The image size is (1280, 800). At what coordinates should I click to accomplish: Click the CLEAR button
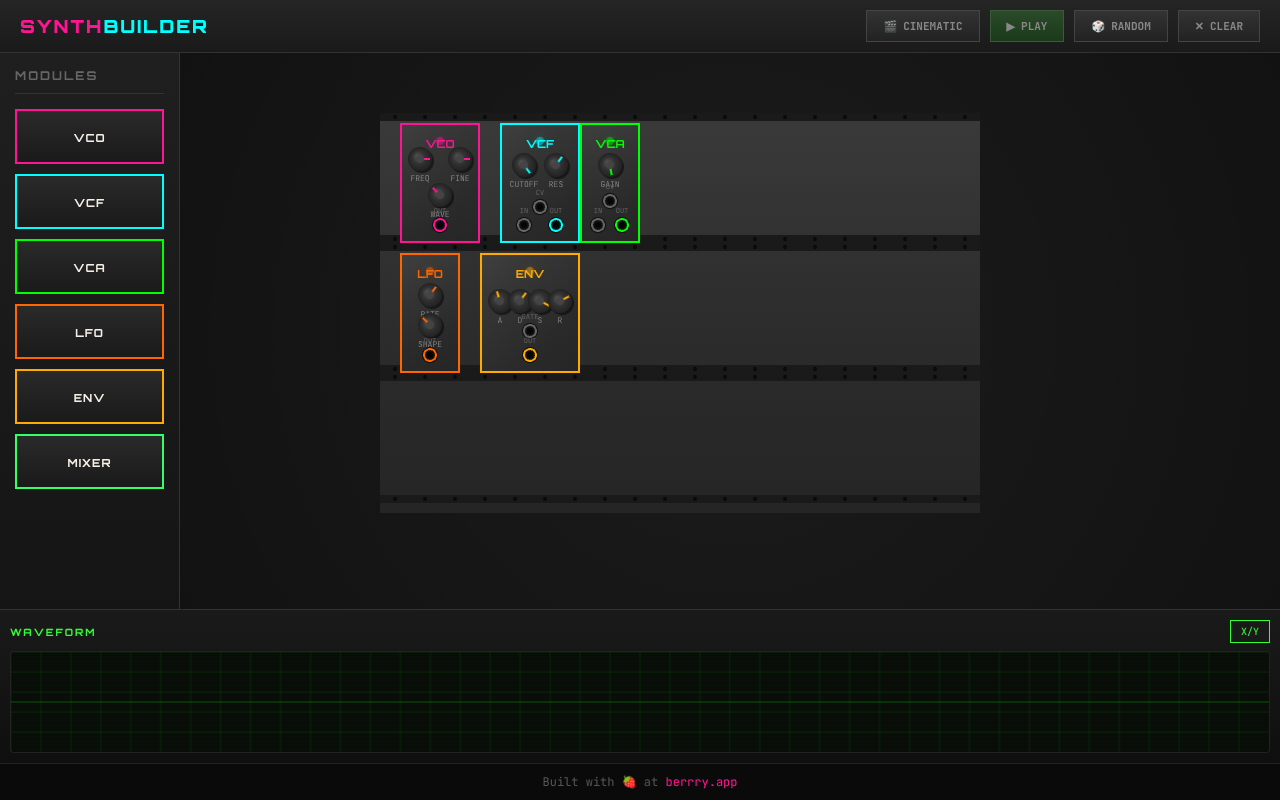pyautogui.click(x=1218, y=25)
